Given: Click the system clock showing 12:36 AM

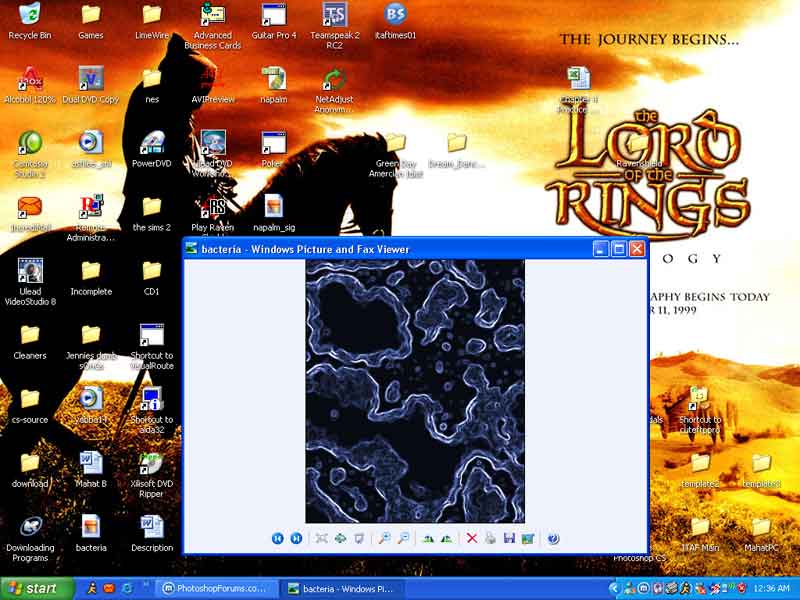Looking at the screenshot, I should 772,588.
